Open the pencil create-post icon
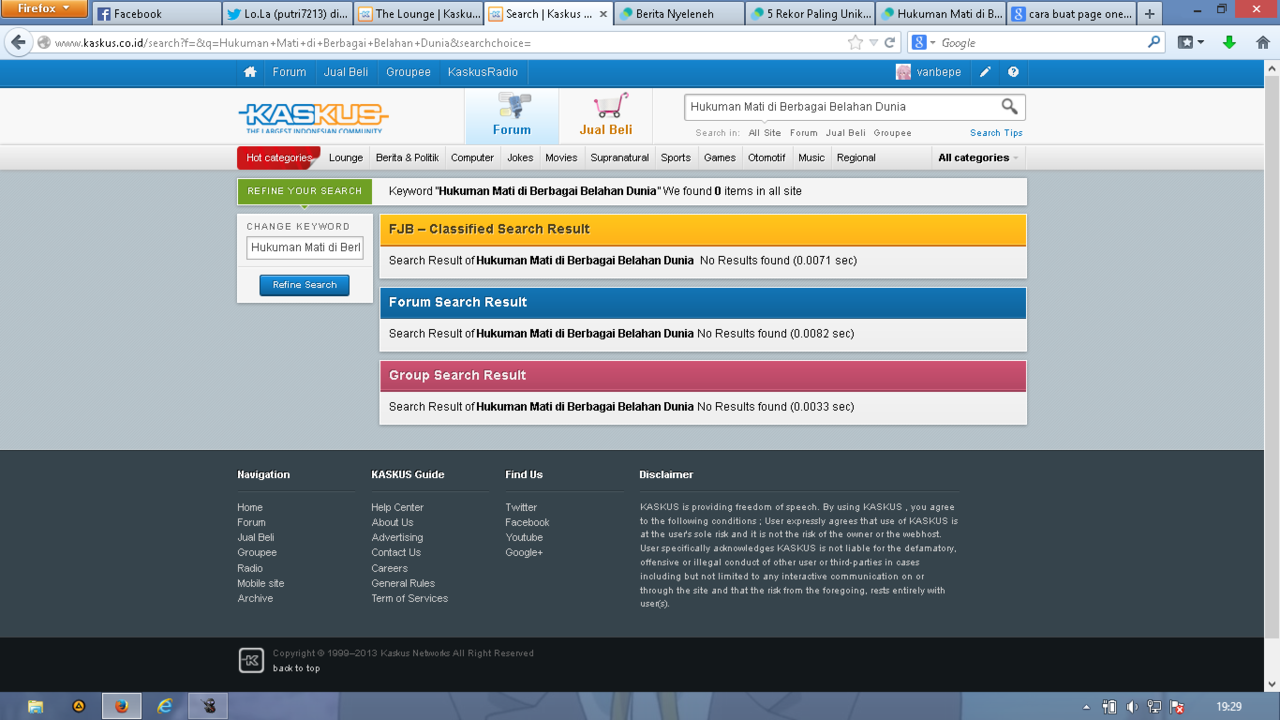The image size is (1280, 720). click(985, 72)
